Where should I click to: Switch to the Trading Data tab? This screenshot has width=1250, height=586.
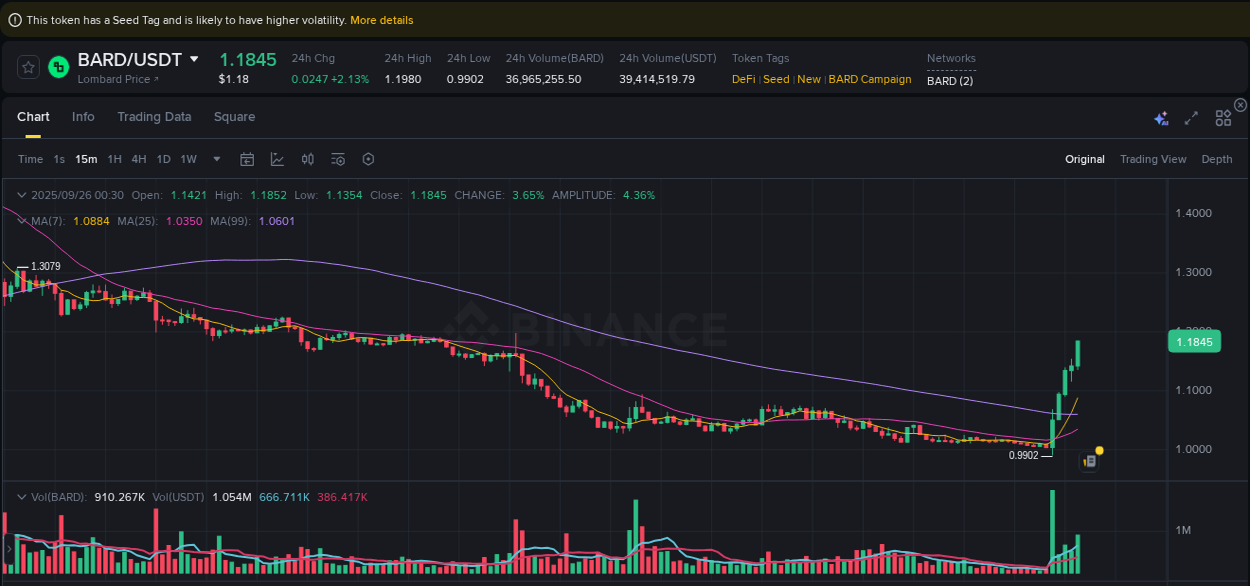click(154, 117)
